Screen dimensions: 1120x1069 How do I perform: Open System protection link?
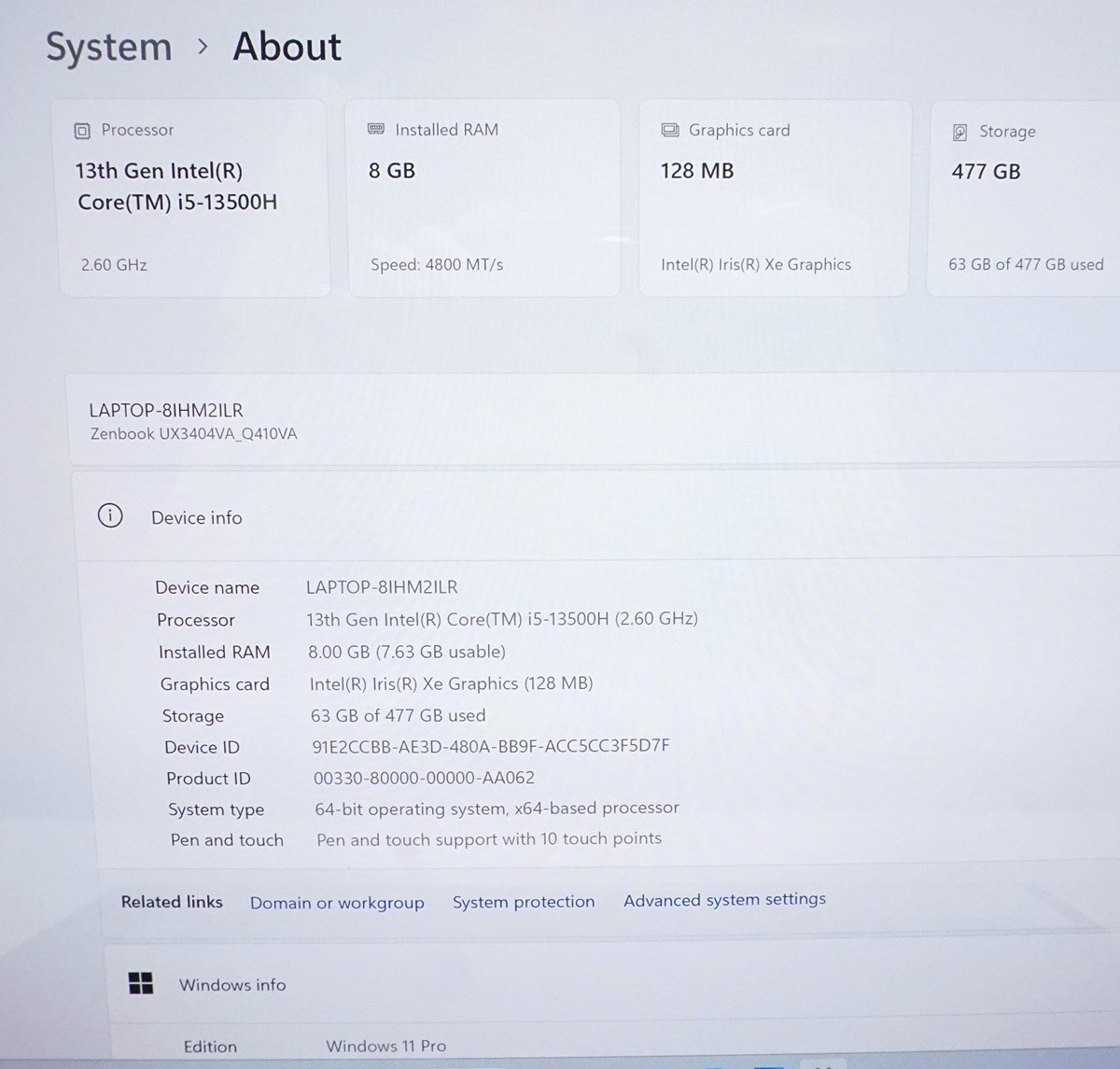(524, 902)
